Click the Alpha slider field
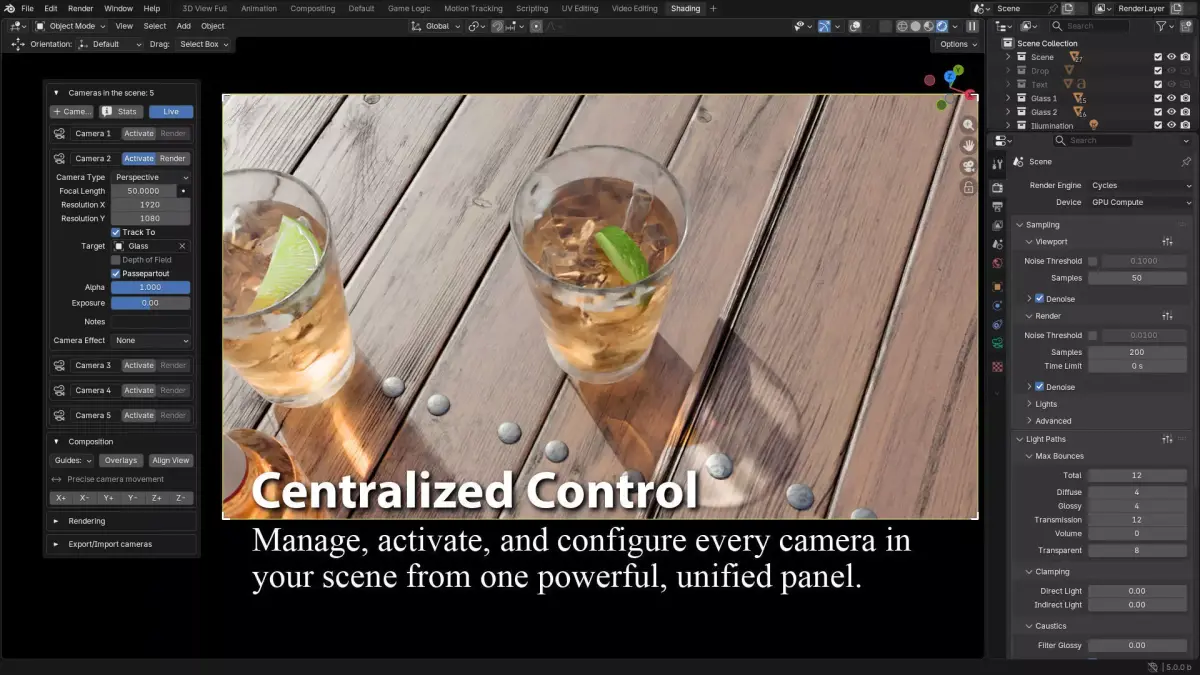Screen dimensions: 1200x675 tap(150, 287)
